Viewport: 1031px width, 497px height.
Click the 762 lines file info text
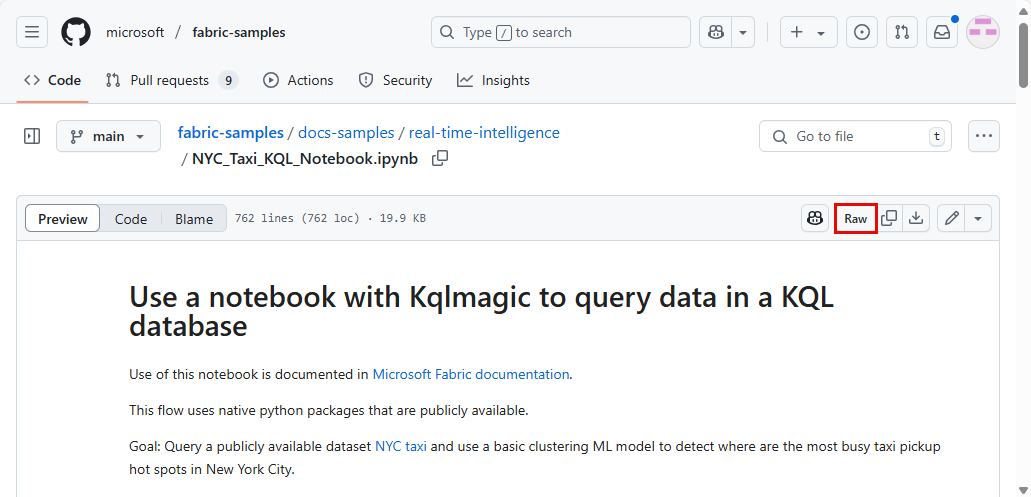click(x=330, y=218)
